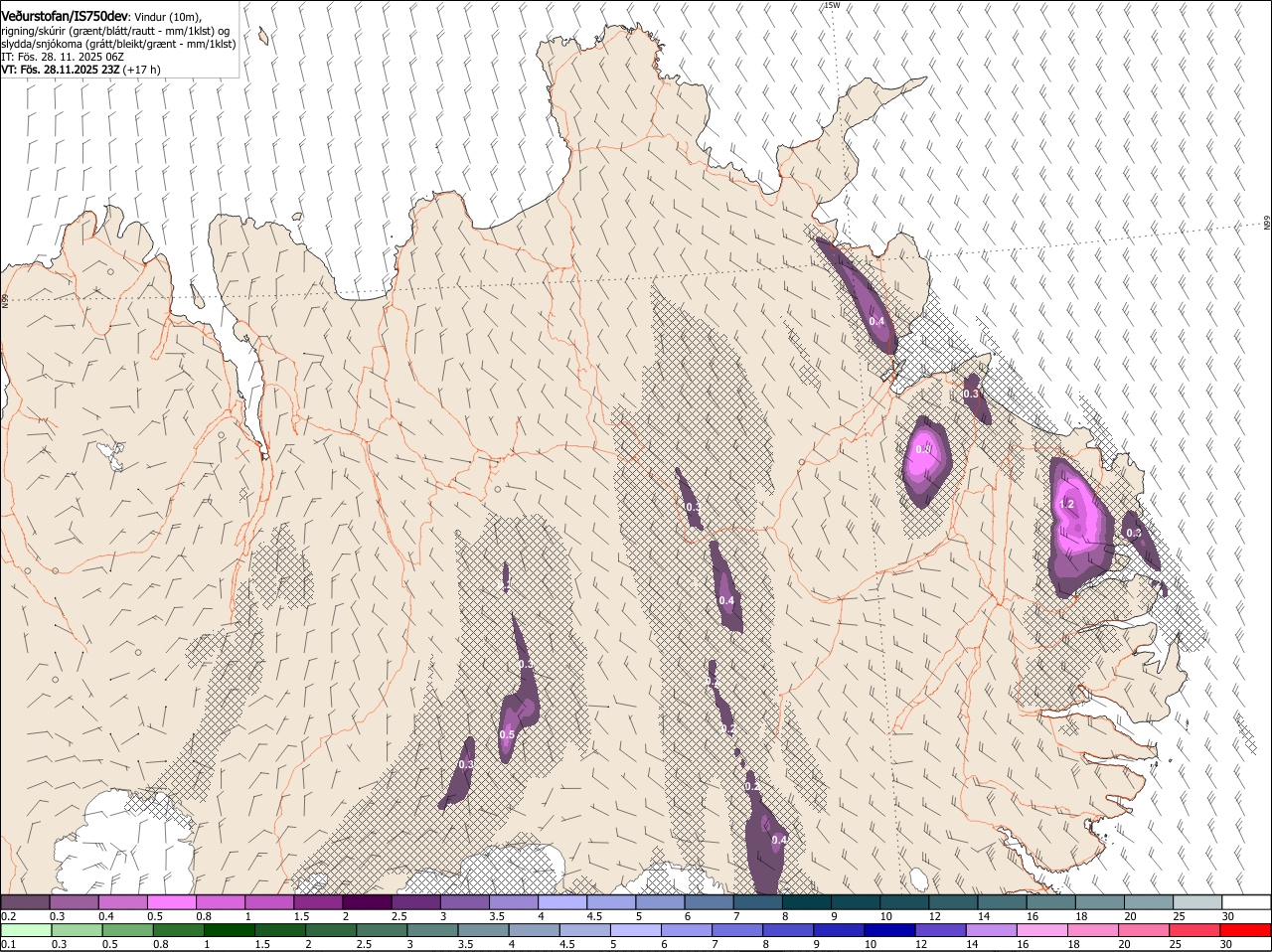Select the 'IT: Fös. 28. 11. 2025 06Z' line

tap(63, 57)
